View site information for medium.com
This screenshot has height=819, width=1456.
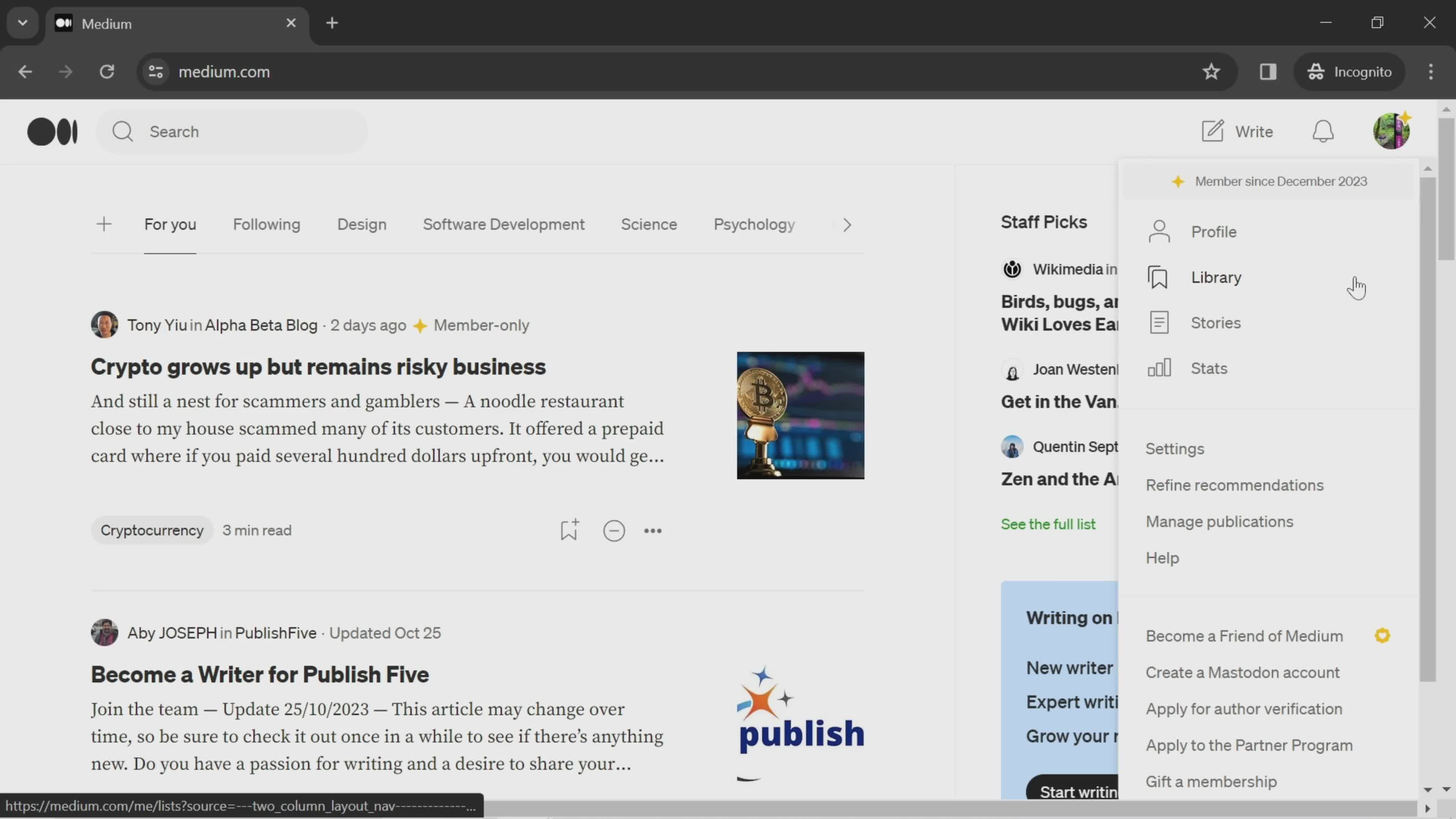(x=156, y=72)
